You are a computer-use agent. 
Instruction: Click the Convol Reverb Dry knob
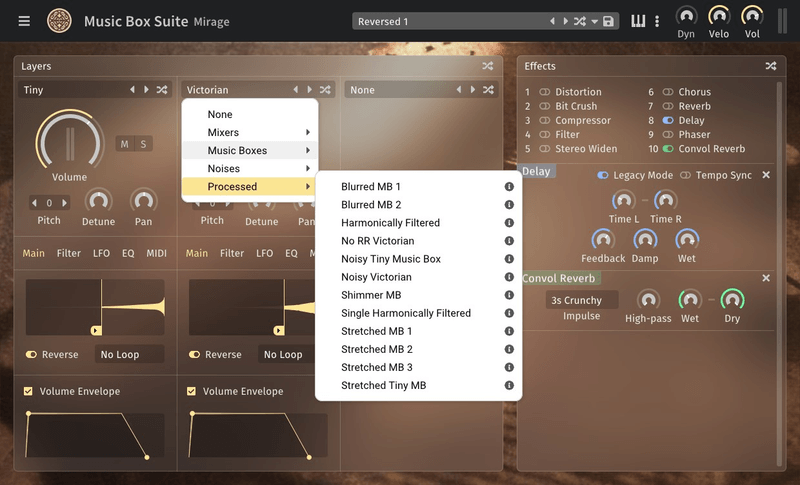(x=732, y=300)
